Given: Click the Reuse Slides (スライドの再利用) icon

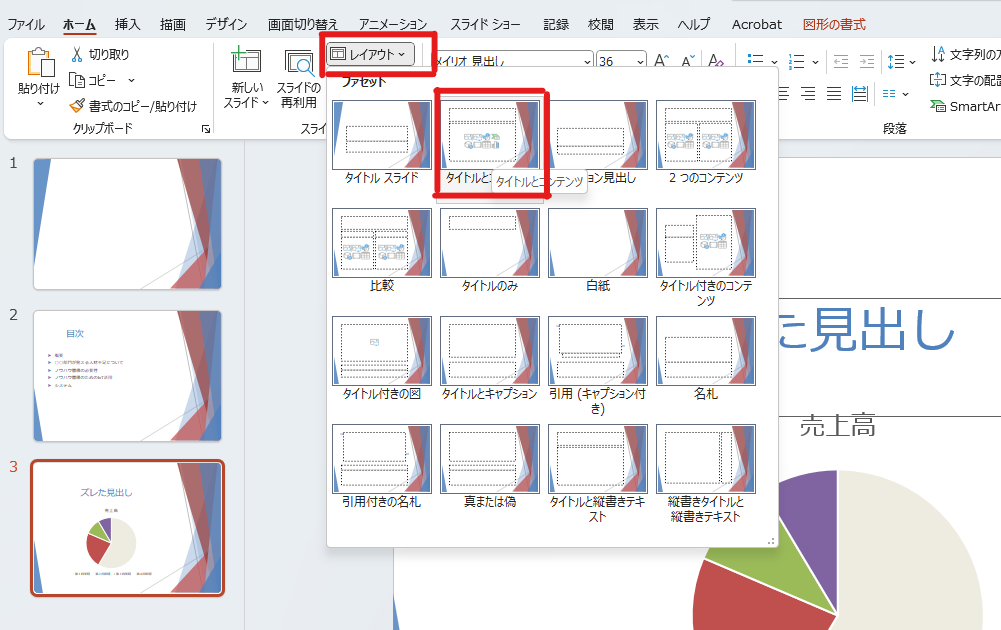Looking at the screenshot, I should (x=298, y=64).
